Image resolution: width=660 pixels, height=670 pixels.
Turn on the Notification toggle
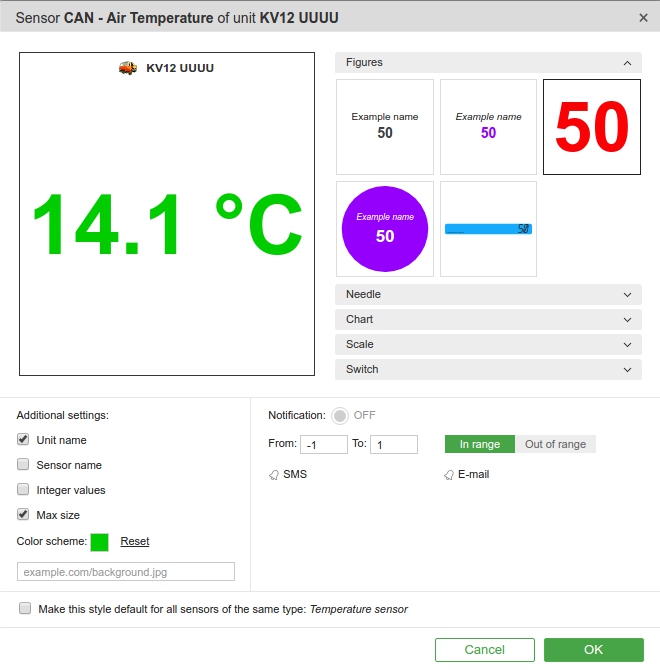pos(340,415)
